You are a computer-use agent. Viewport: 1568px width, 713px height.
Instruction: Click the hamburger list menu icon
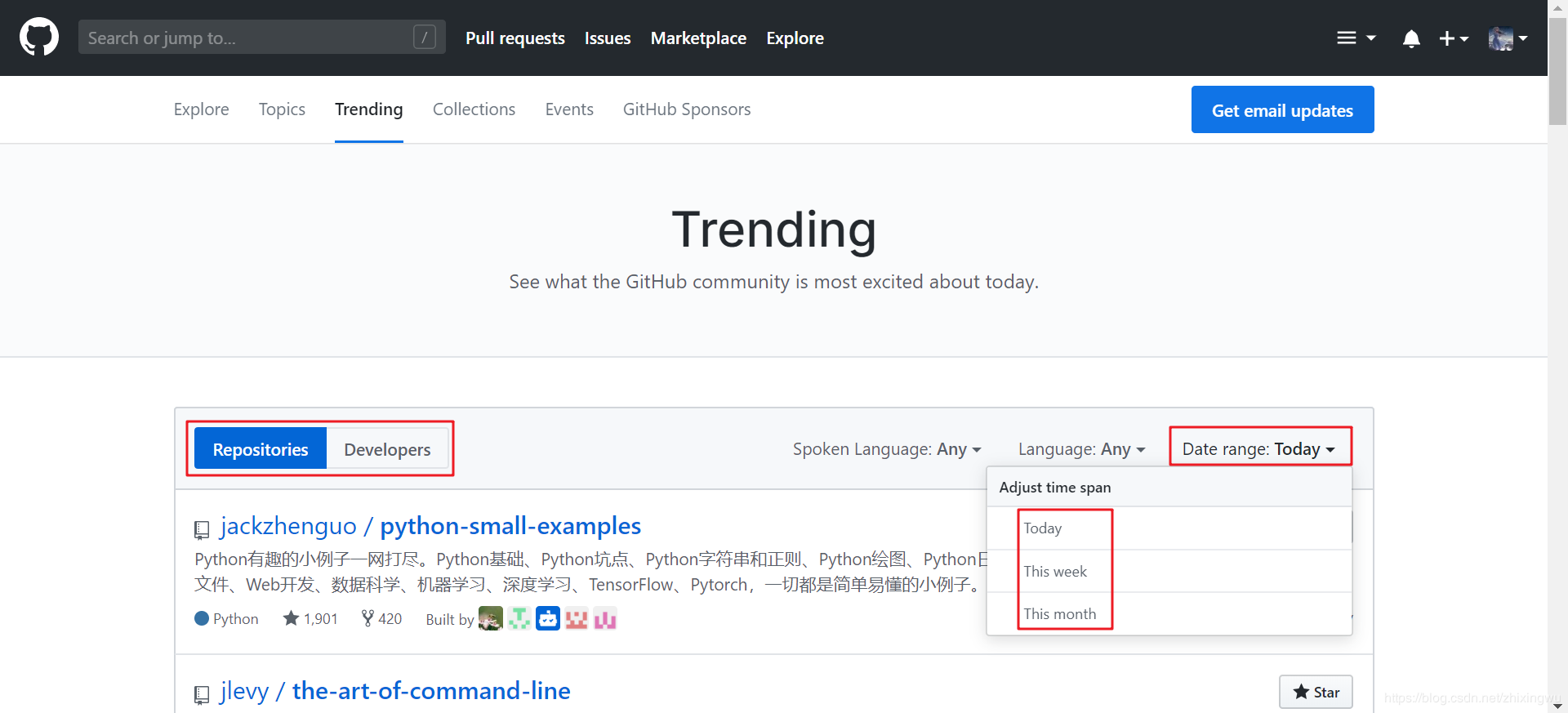(1355, 38)
